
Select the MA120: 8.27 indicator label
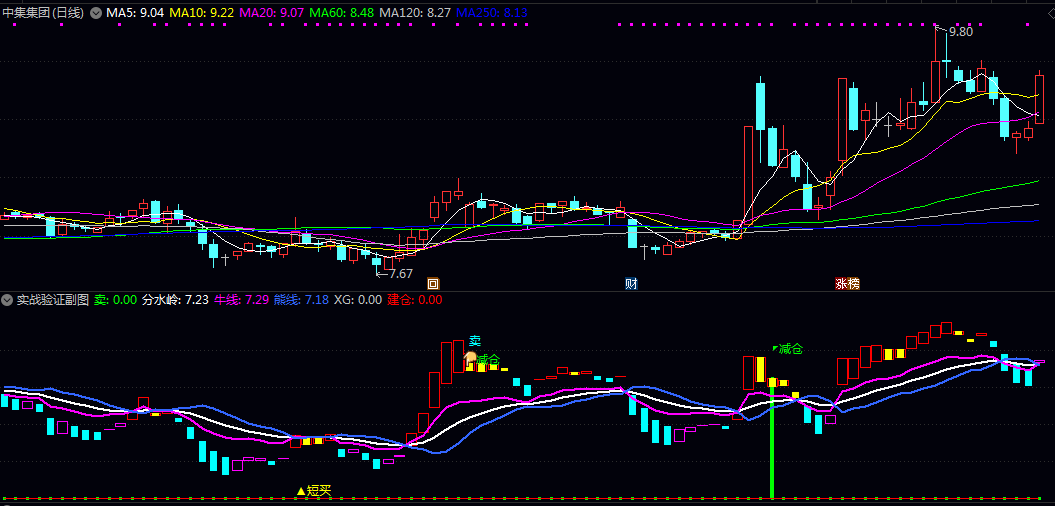(415, 12)
